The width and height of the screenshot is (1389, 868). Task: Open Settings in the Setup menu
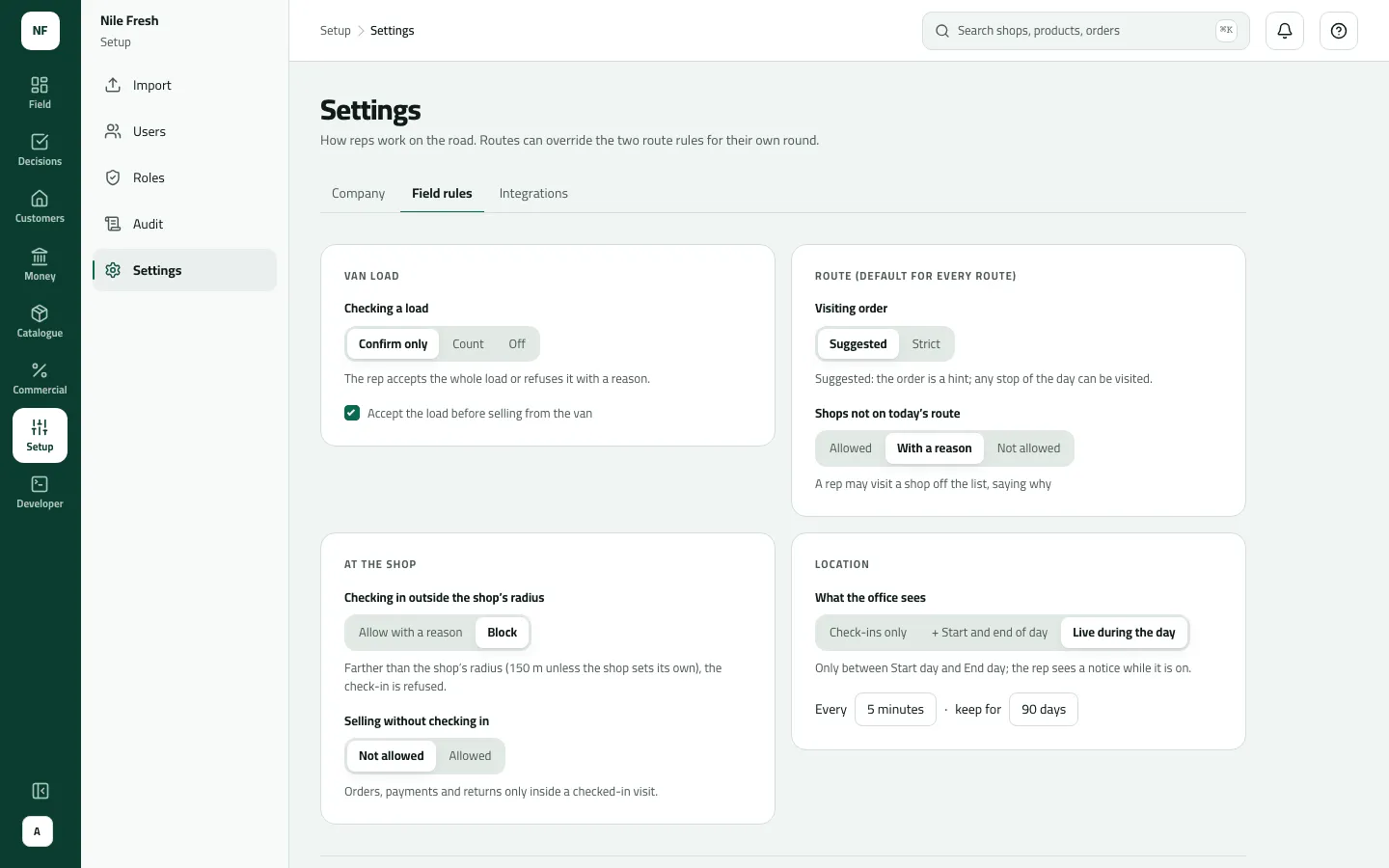point(184,270)
